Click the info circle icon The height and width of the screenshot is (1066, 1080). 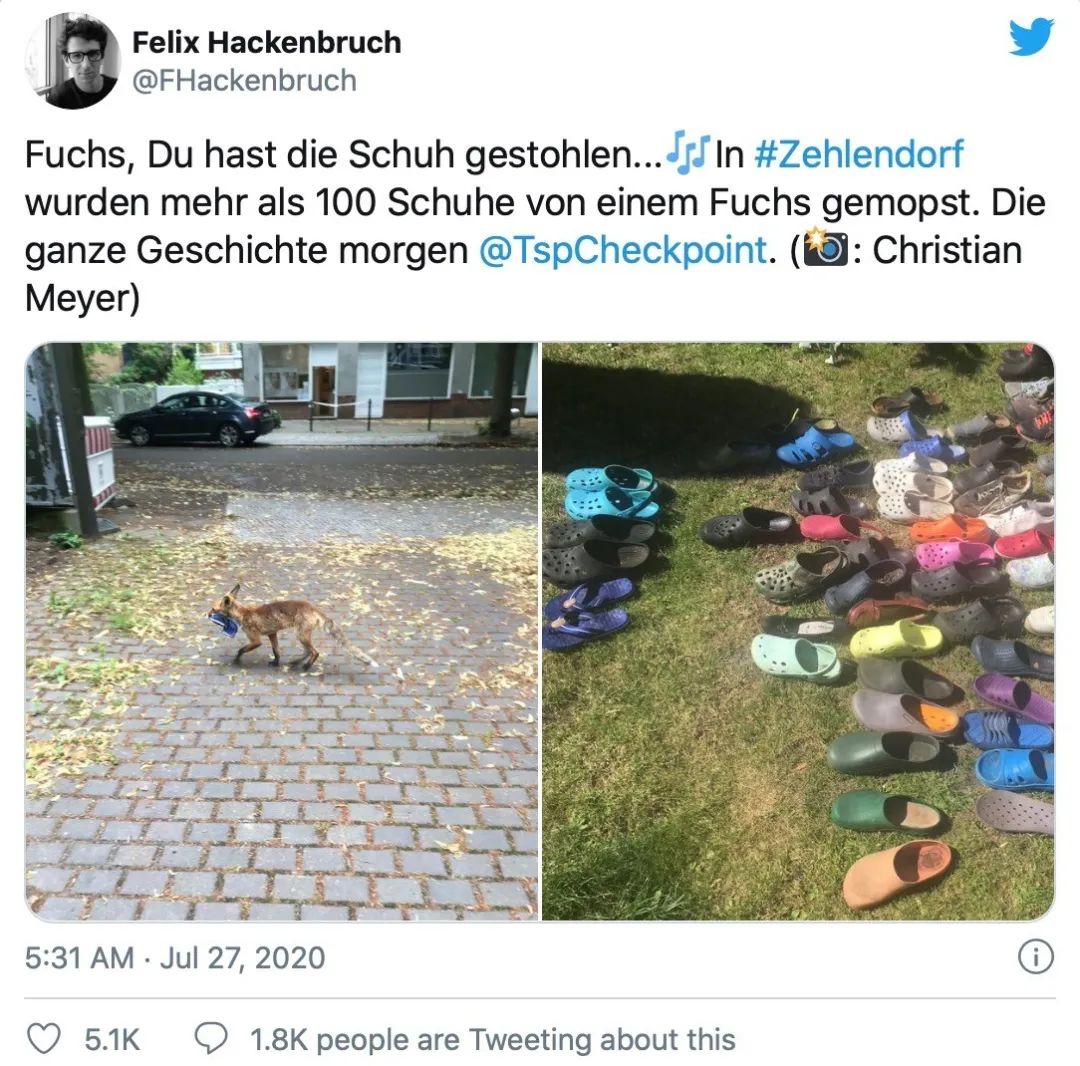pos(1035,957)
